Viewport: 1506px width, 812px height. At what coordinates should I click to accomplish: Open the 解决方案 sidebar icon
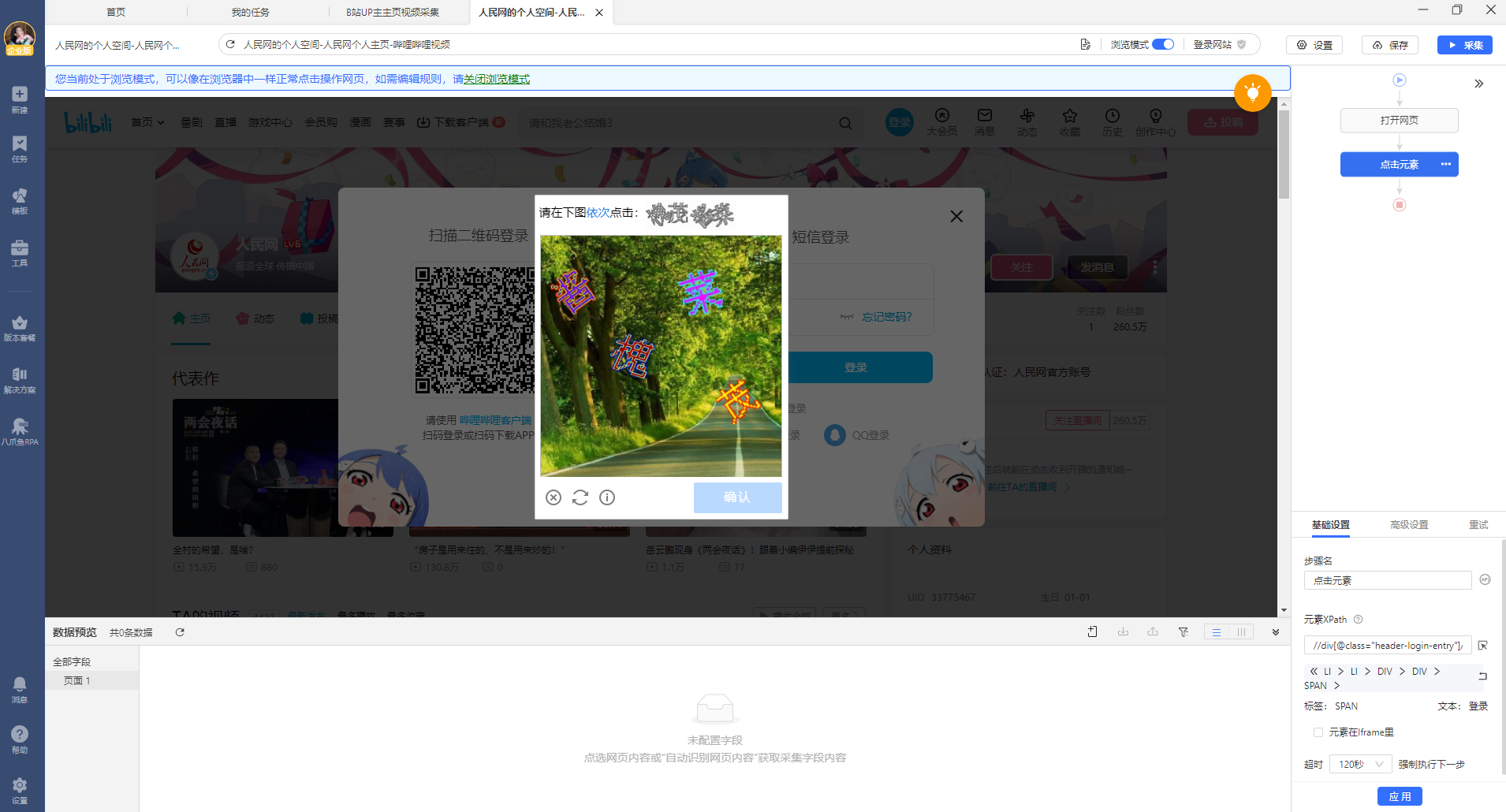coord(20,380)
